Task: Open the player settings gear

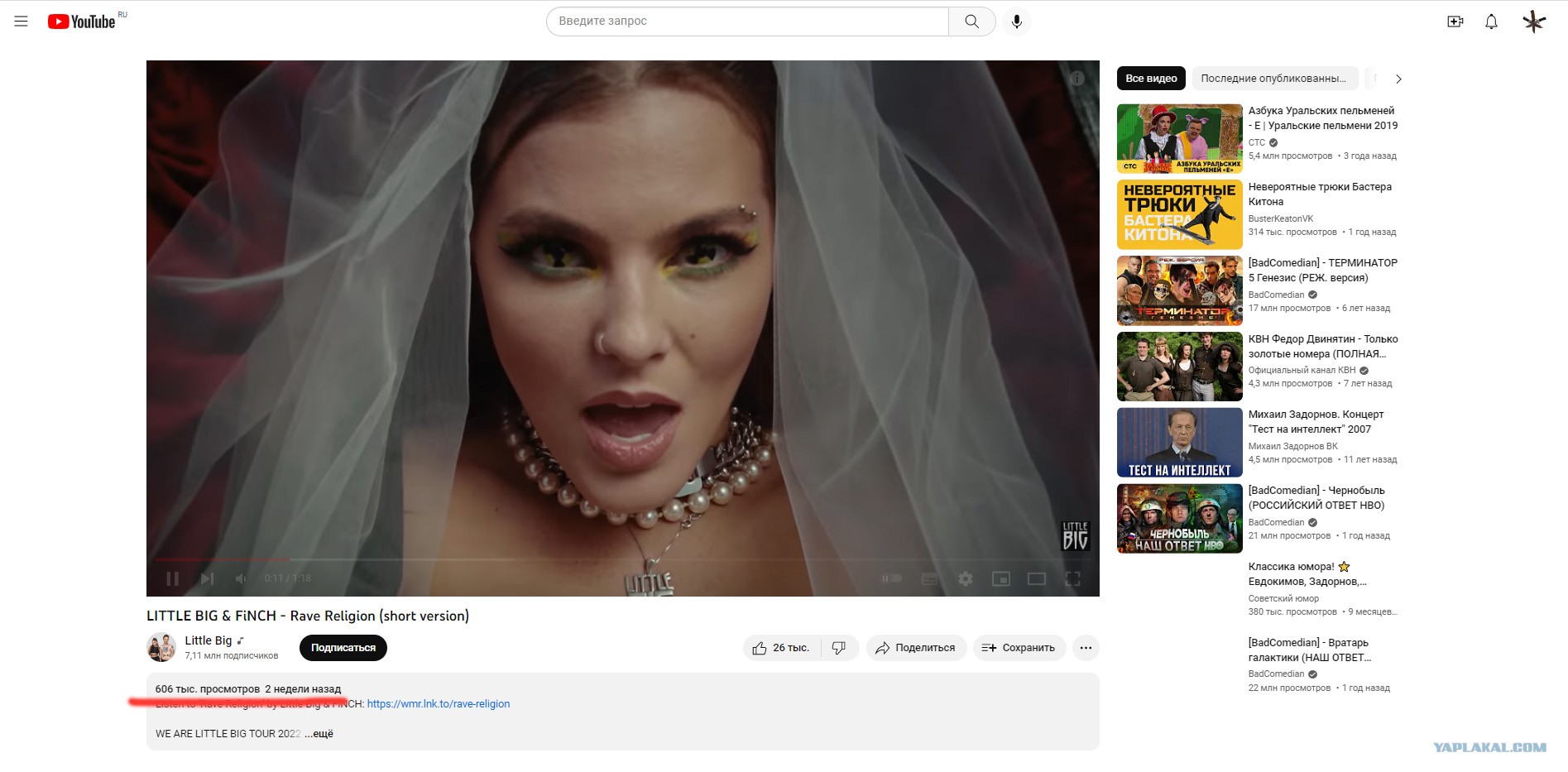Action: pyautogui.click(x=965, y=578)
